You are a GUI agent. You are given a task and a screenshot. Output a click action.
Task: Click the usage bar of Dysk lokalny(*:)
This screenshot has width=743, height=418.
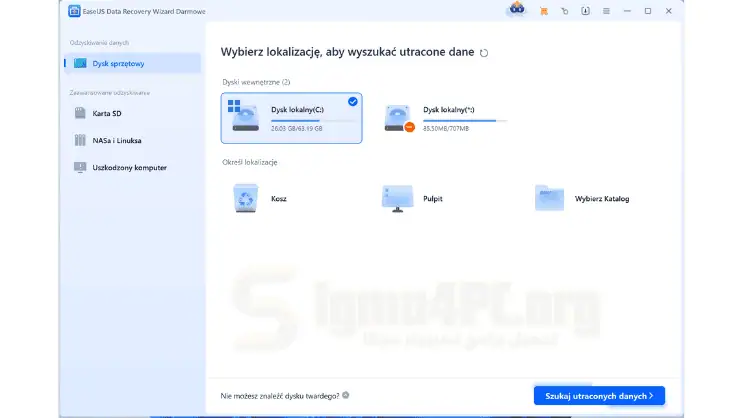coord(465,121)
